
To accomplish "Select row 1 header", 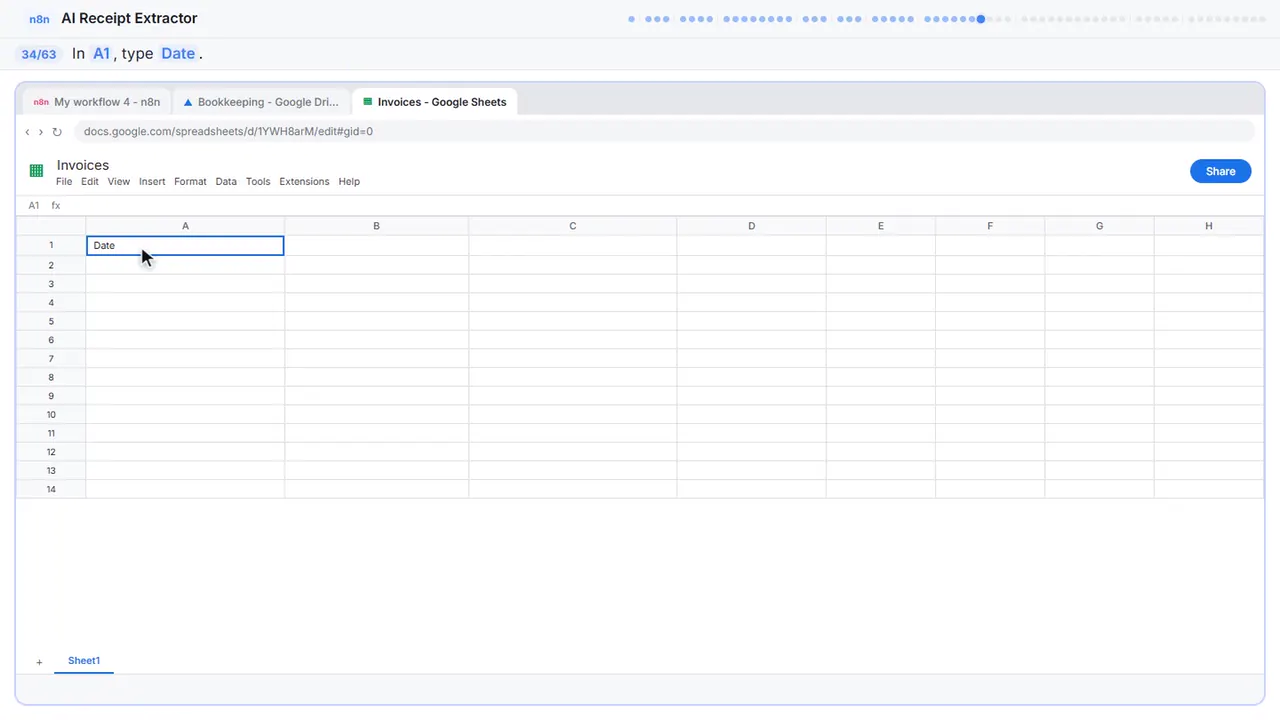I will point(51,245).
